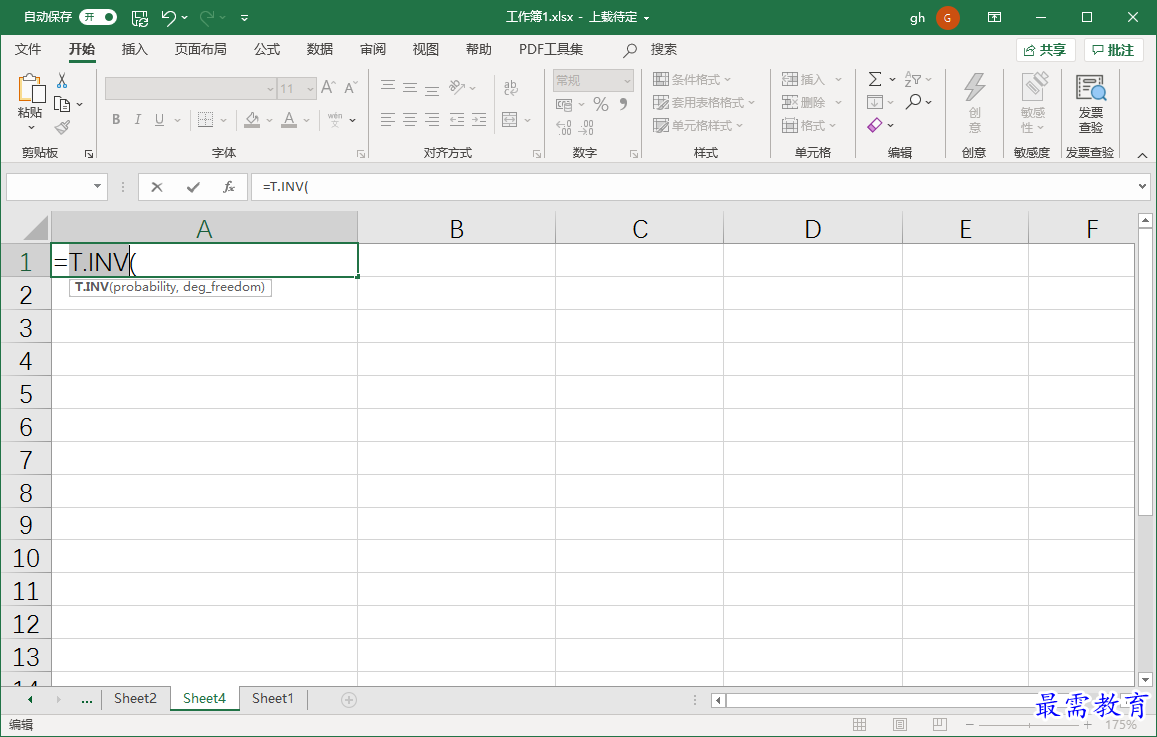Click the Wrap Text icon
Screen dimensions: 1157x737
tap(511, 88)
